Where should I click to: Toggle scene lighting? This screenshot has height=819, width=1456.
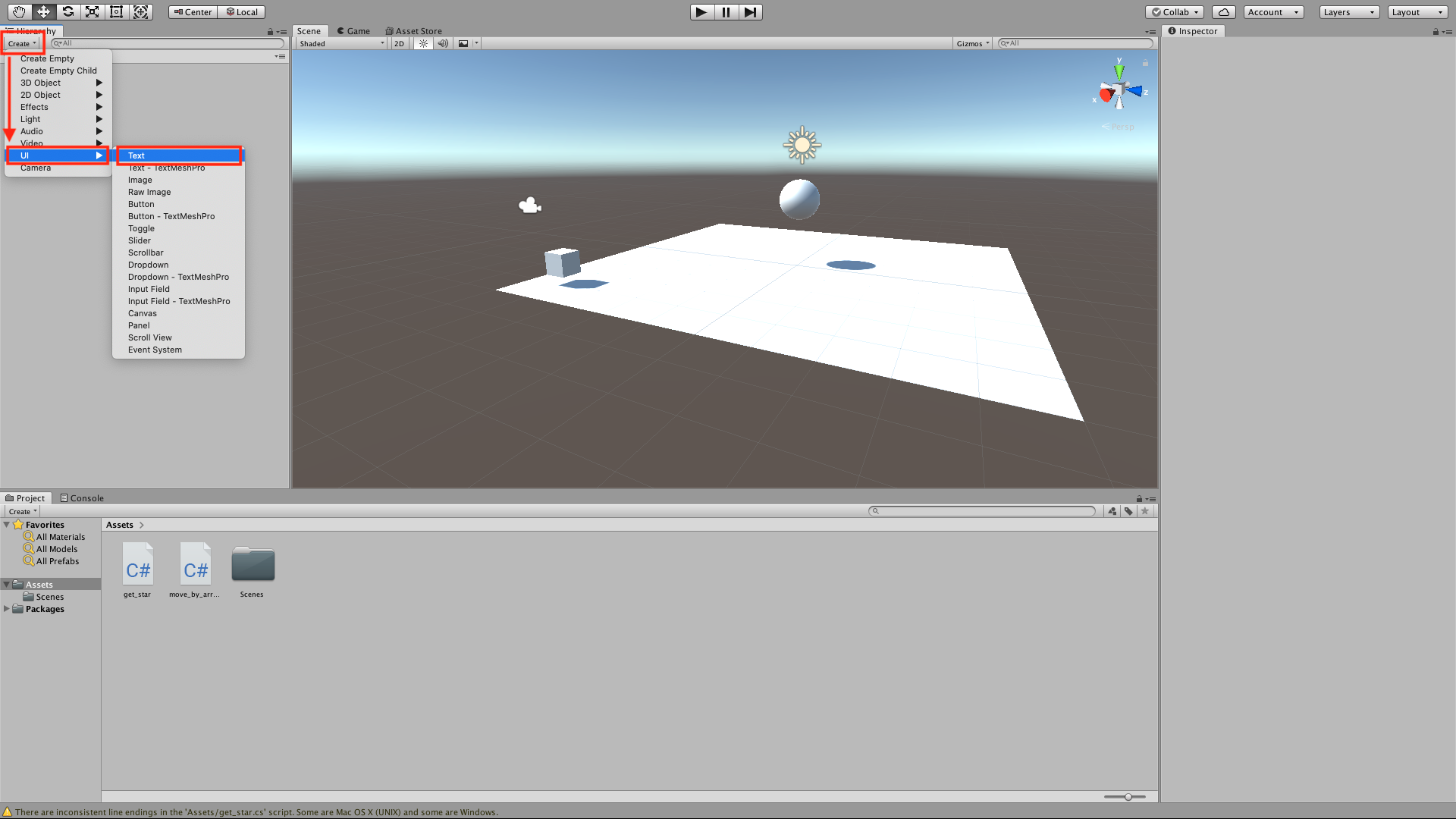tap(422, 43)
